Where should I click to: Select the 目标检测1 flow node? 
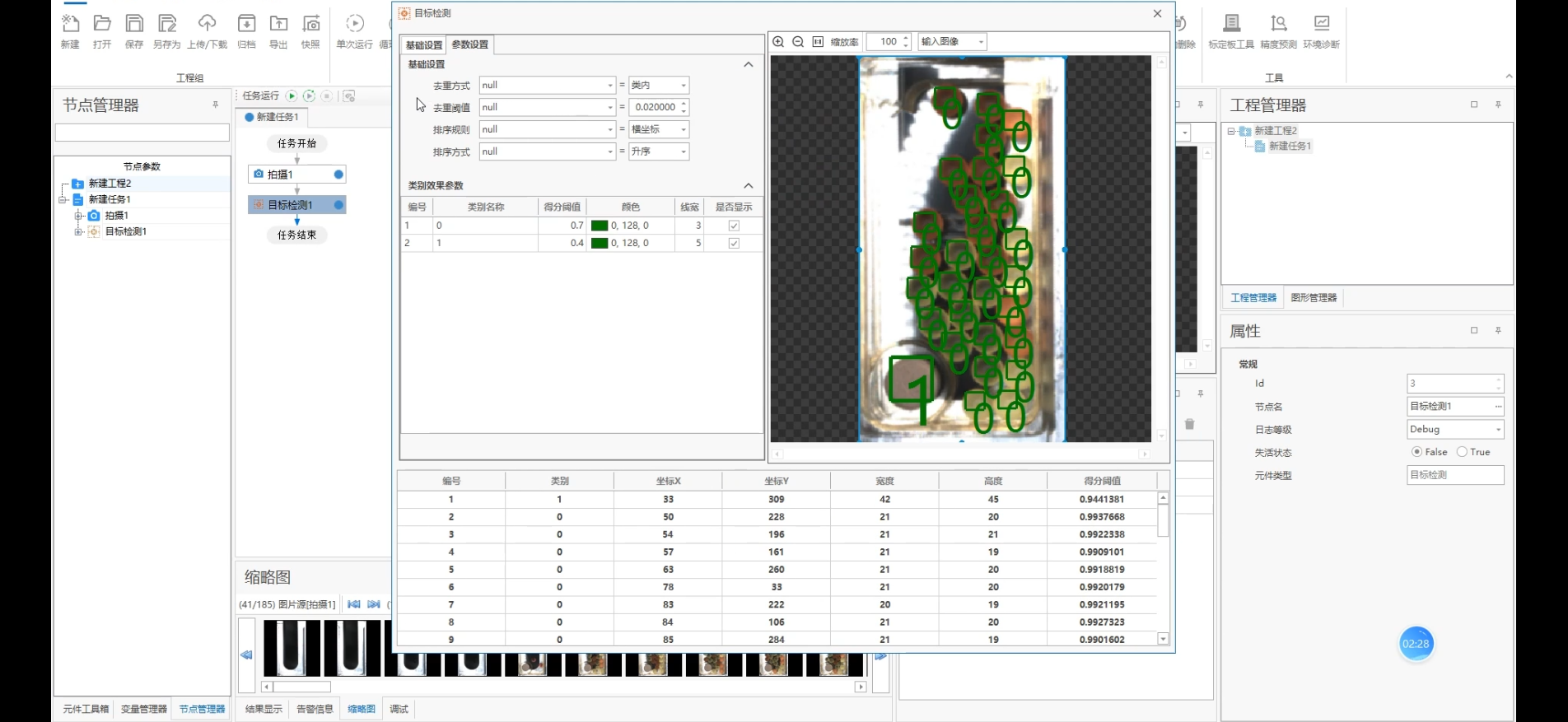pyautogui.click(x=296, y=205)
